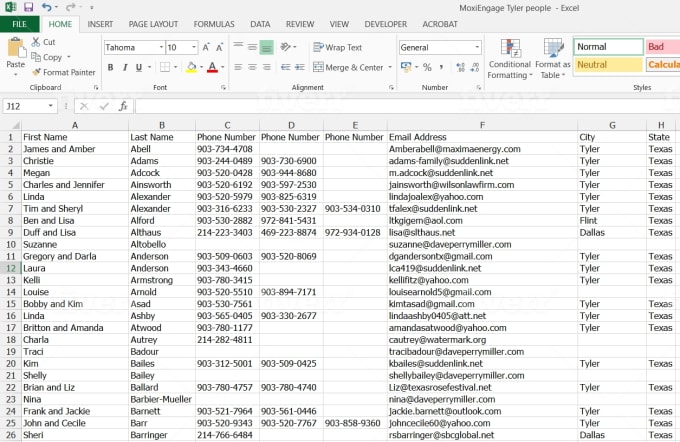Open the FILE menu
The width and height of the screenshot is (680, 442).
20,23
